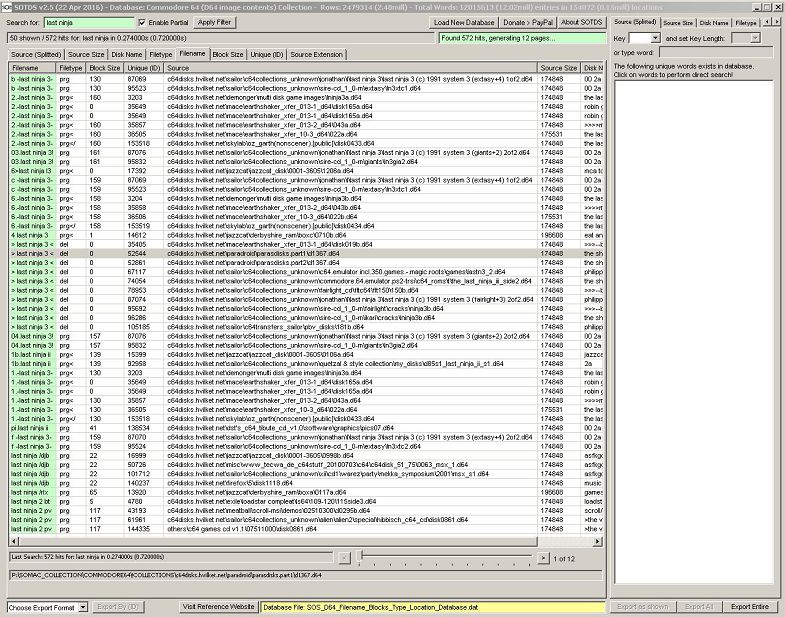
Task: Select the Disk Name tab in results
Action: [x=126, y=54]
